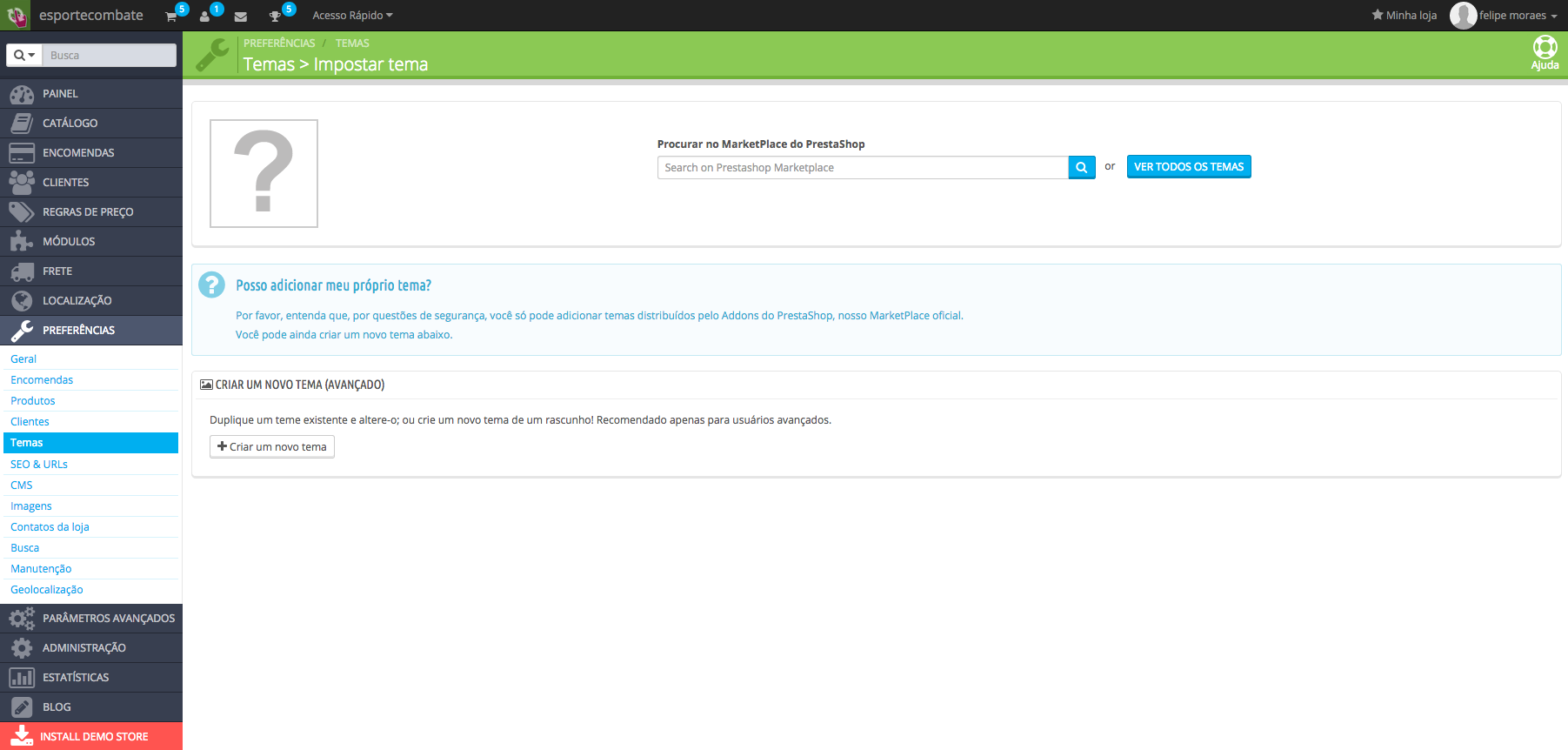Open the ESTATÍSTICAS menu label

pos(76,678)
